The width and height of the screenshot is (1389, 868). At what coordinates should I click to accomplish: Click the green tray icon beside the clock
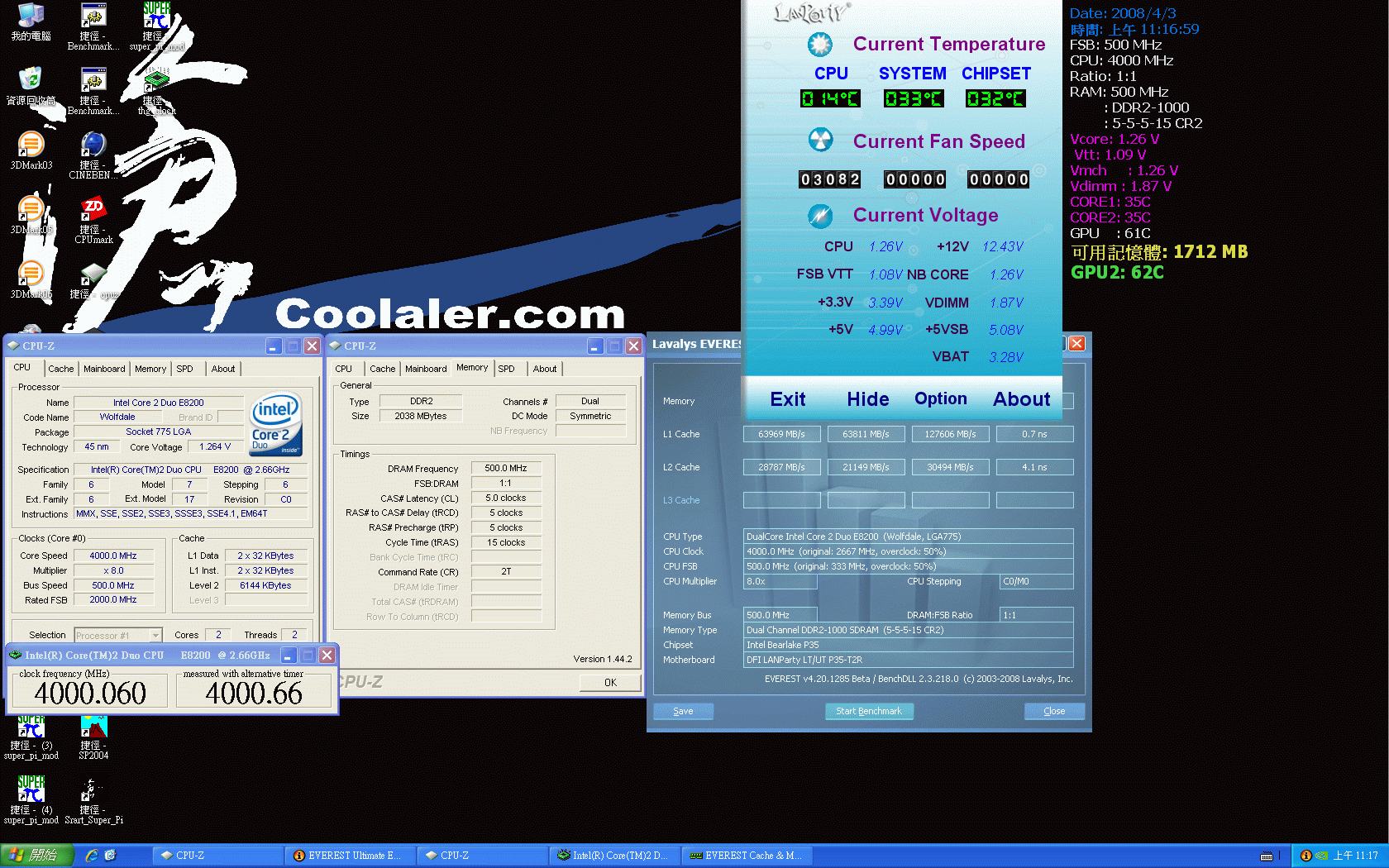(x=1321, y=856)
